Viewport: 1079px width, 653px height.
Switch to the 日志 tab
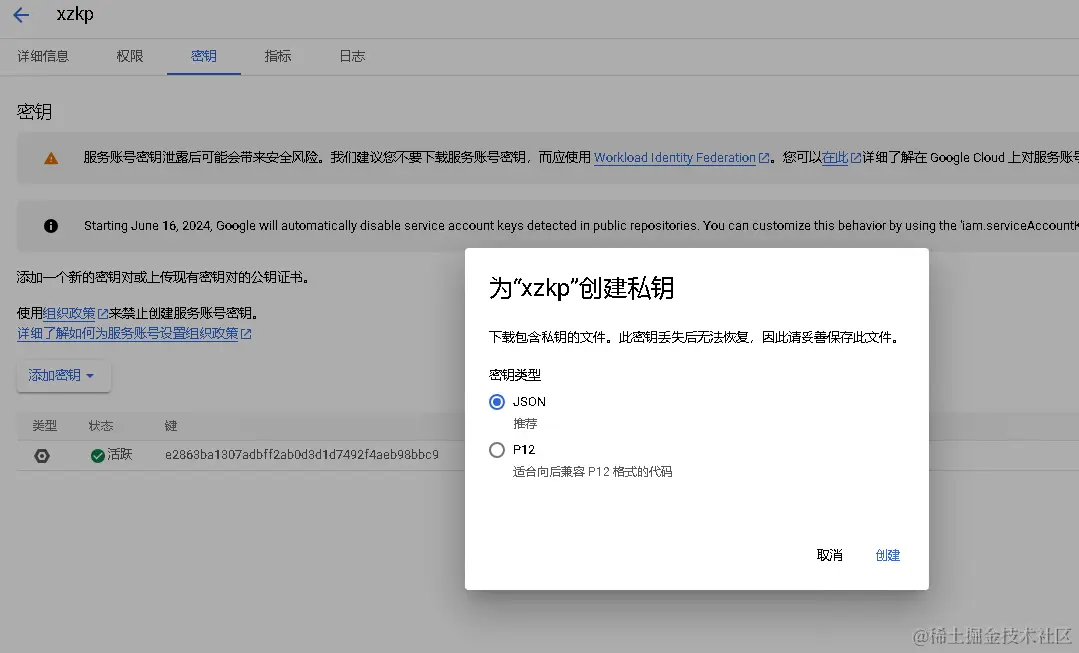pyautogui.click(x=352, y=56)
